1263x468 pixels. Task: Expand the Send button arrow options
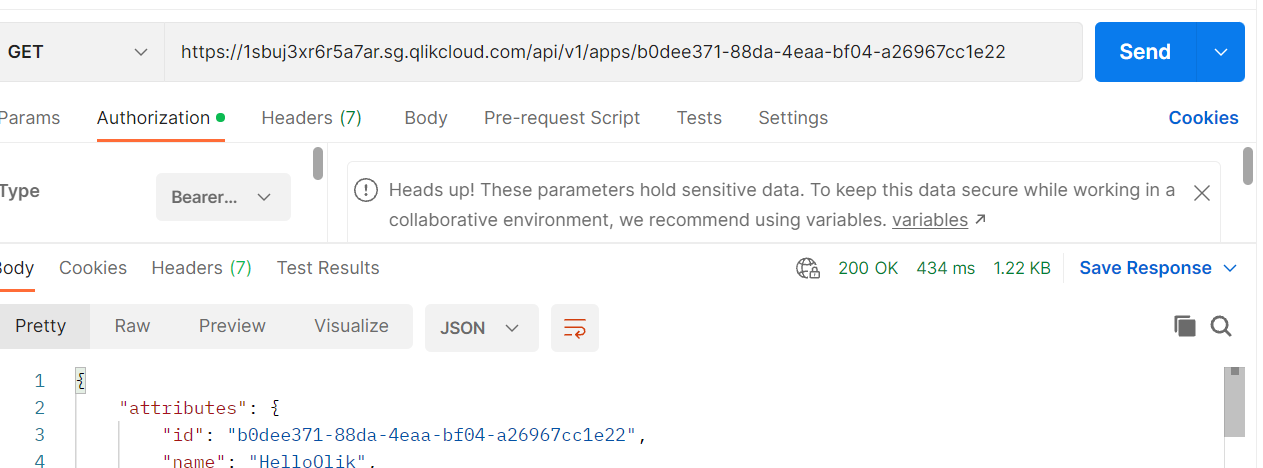[x=1220, y=52]
